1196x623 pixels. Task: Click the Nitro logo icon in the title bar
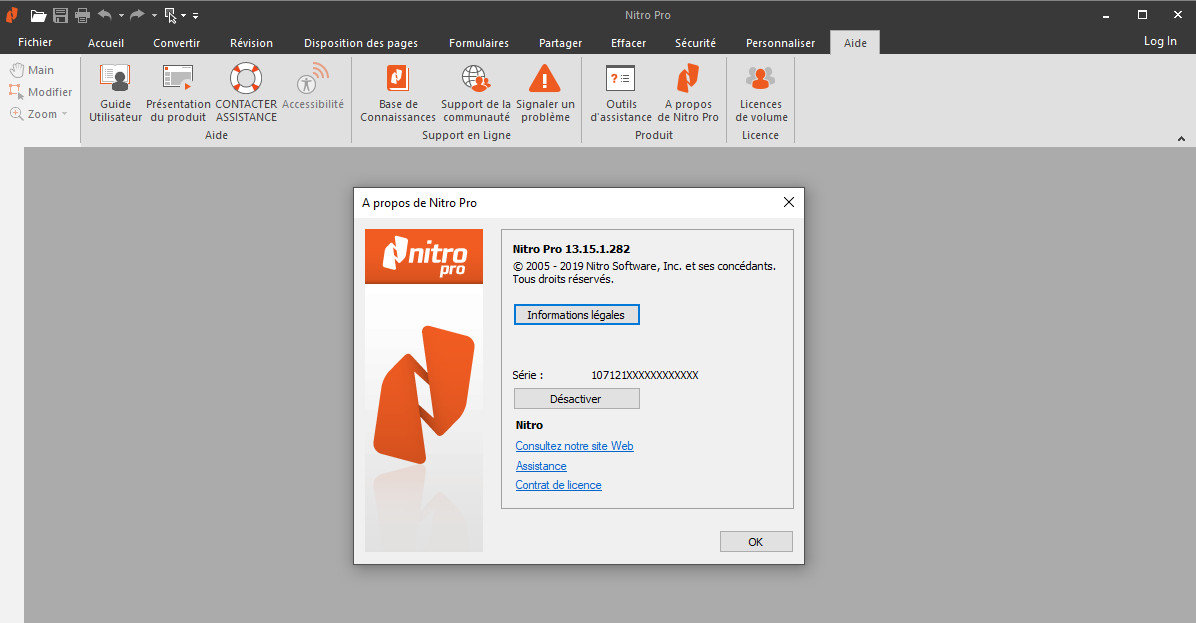pos(12,15)
